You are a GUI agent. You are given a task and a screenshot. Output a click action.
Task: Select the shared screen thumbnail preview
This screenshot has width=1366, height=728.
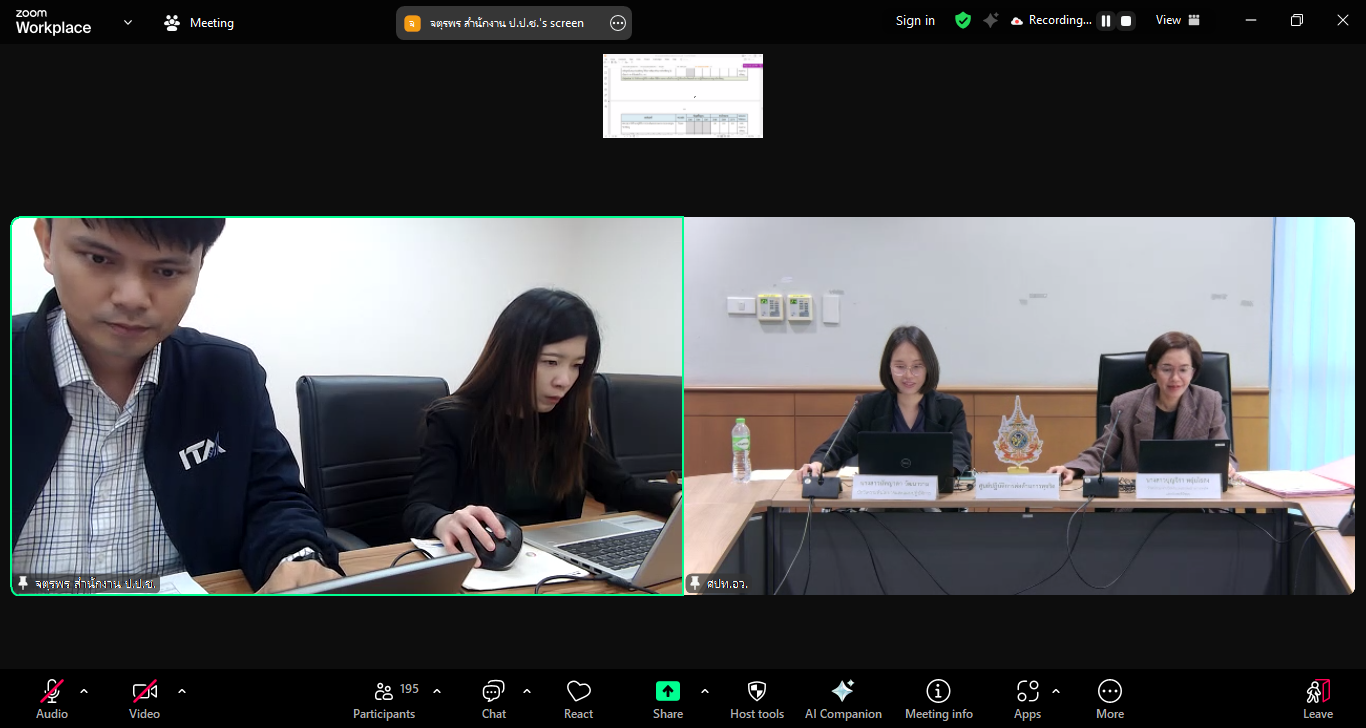(683, 96)
